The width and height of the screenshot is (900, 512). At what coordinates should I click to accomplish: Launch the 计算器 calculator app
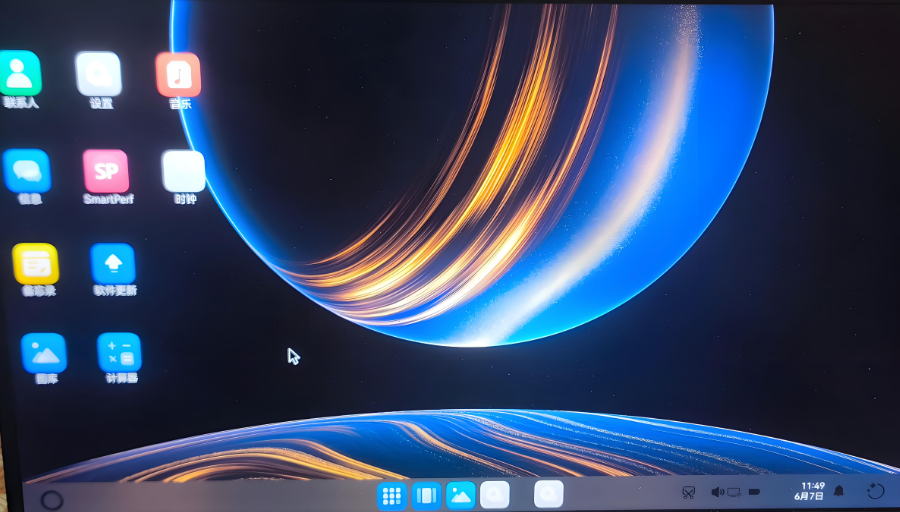119,352
